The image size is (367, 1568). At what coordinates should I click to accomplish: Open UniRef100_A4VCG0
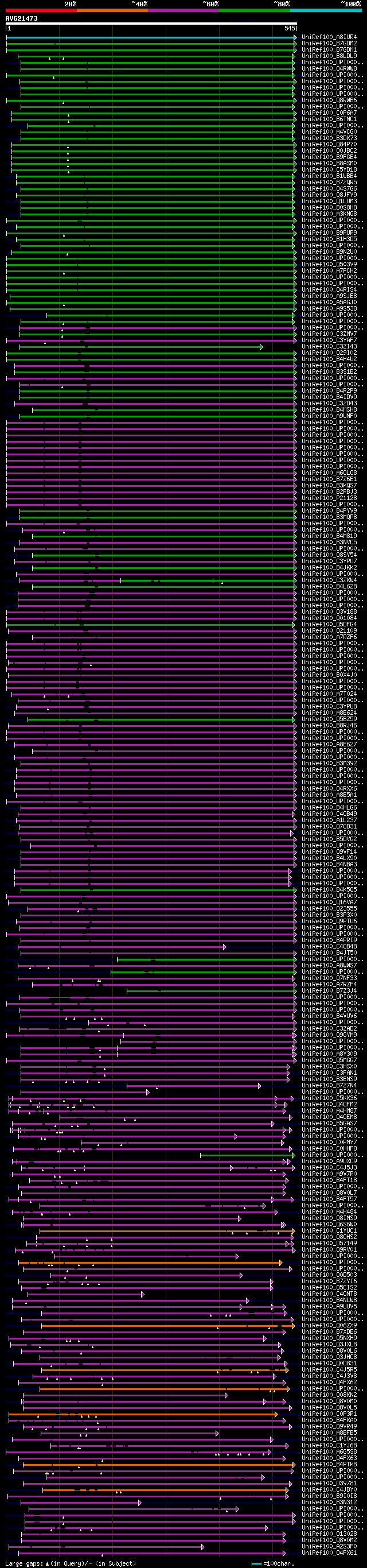pos(329,132)
